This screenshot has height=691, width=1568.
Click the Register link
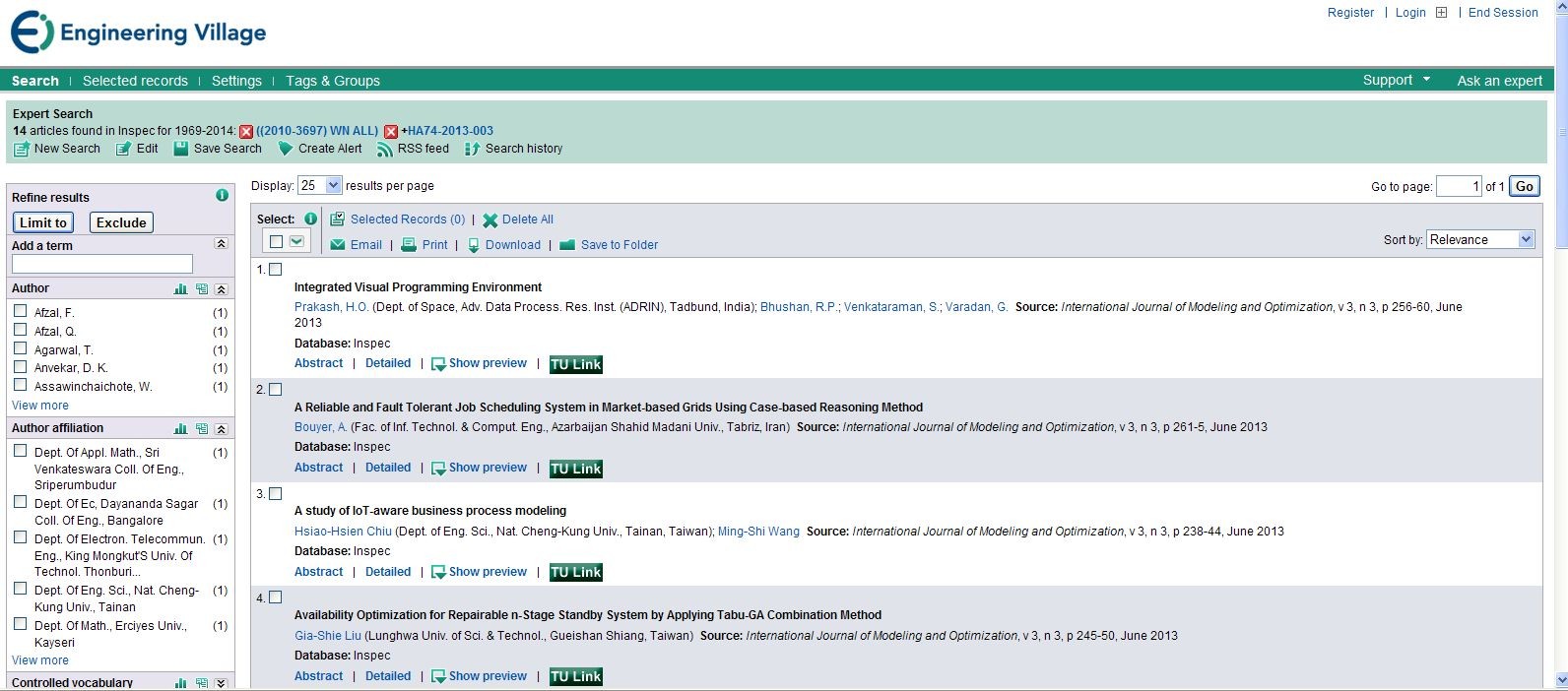coord(1350,13)
